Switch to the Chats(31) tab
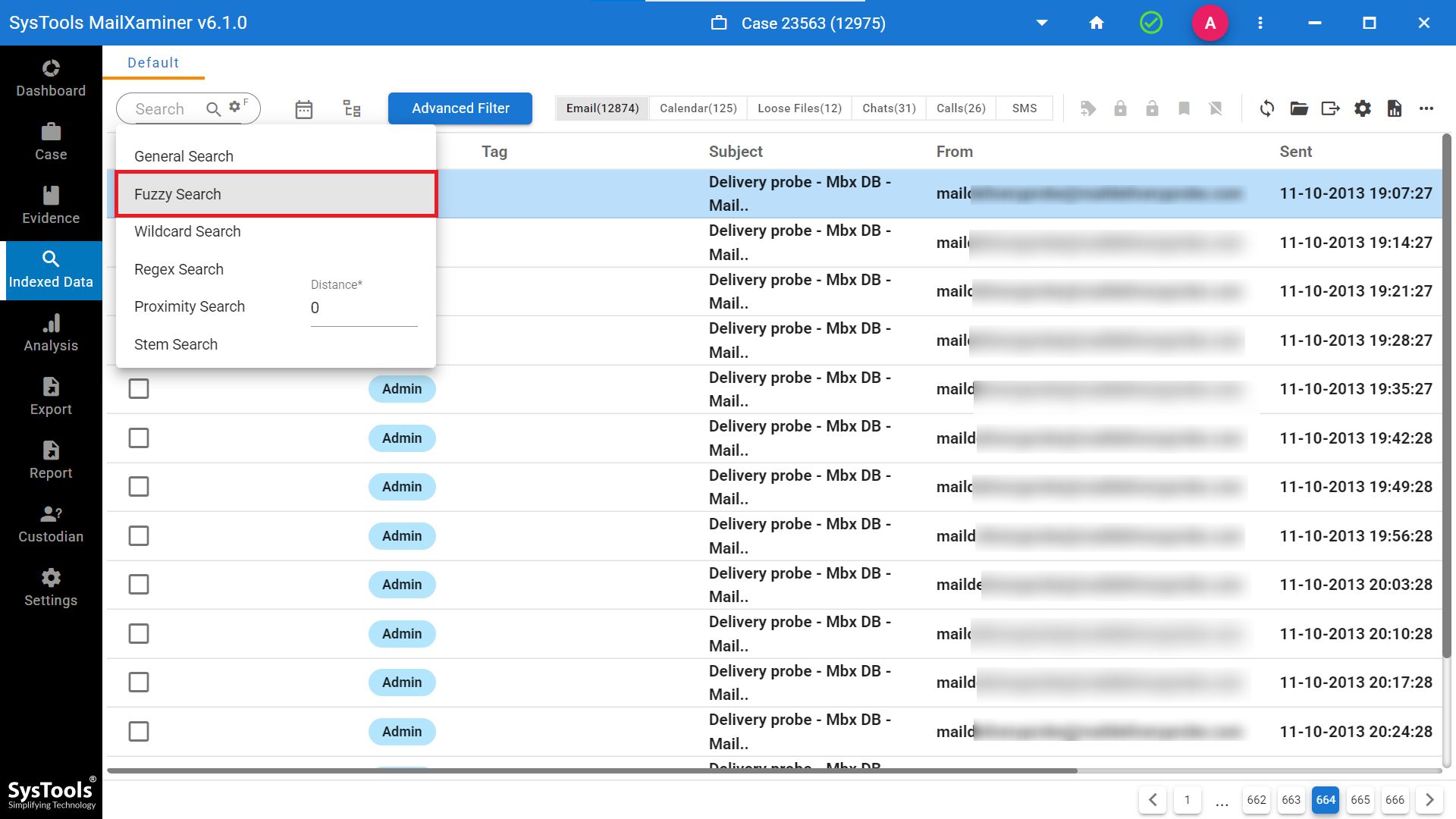The width and height of the screenshot is (1456, 819). [x=889, y=108]
